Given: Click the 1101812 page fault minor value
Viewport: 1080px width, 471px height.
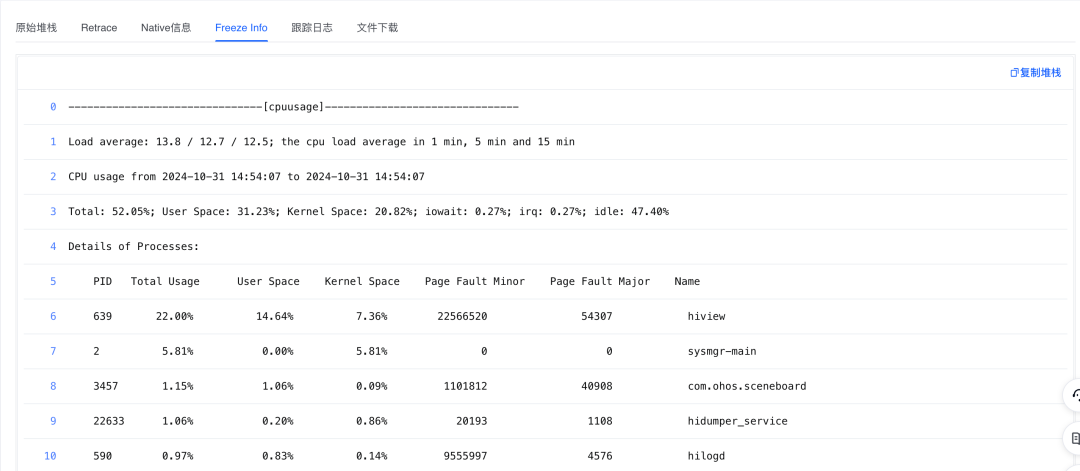Looking at the screenshot, I should 466,386.
